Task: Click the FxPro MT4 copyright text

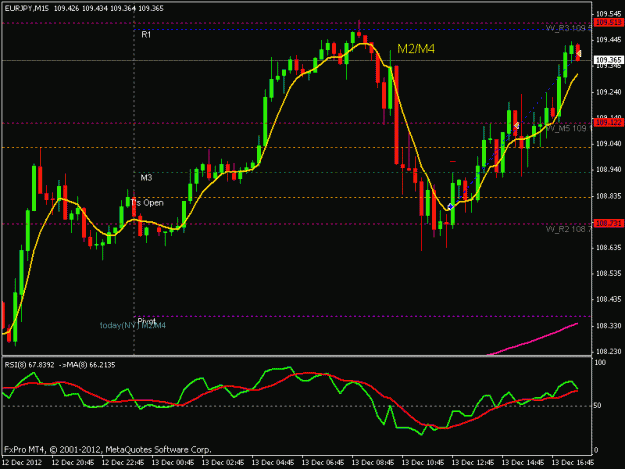Action: tap(108, 449)
